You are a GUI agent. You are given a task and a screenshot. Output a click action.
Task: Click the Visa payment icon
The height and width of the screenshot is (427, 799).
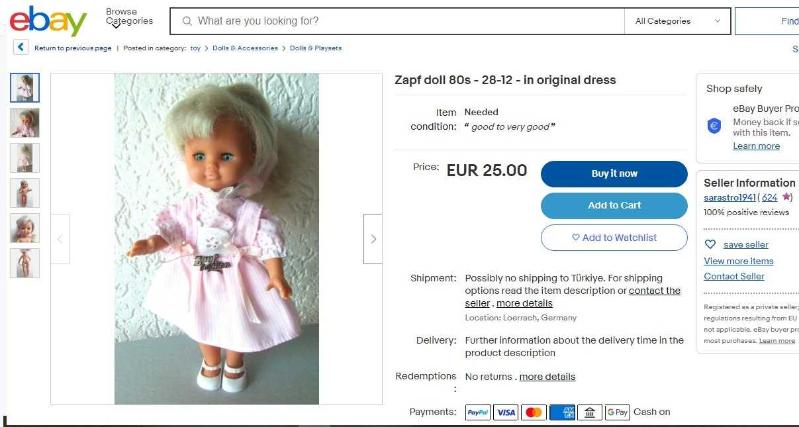tap(505, 412)
